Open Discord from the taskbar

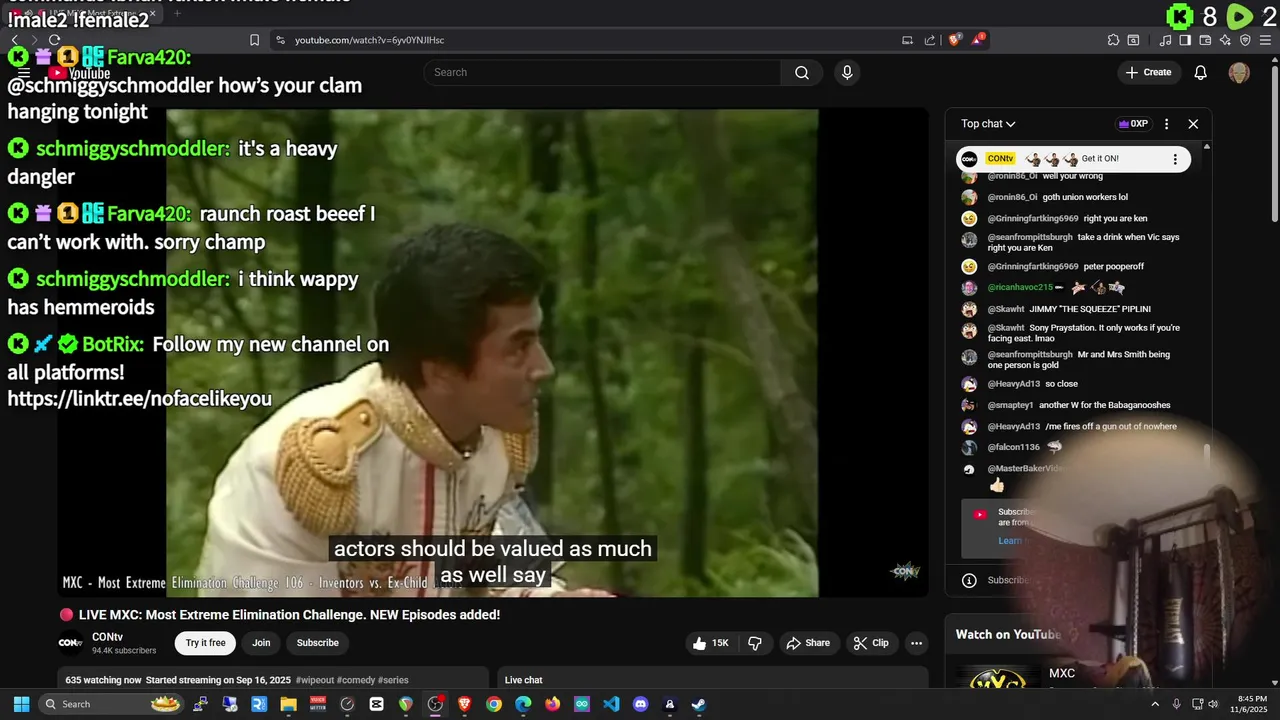pos(640,704)
